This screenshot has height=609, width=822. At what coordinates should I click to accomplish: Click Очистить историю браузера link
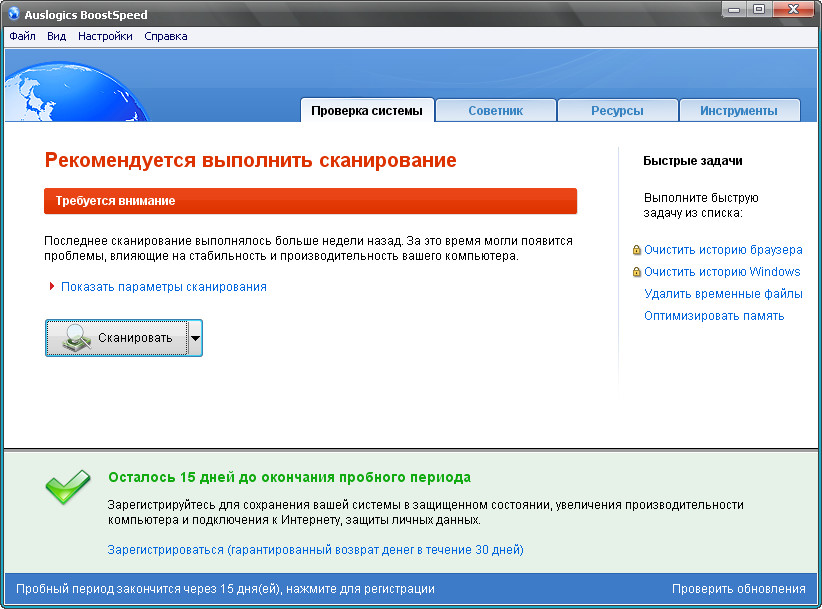click(x=723, y=250)
